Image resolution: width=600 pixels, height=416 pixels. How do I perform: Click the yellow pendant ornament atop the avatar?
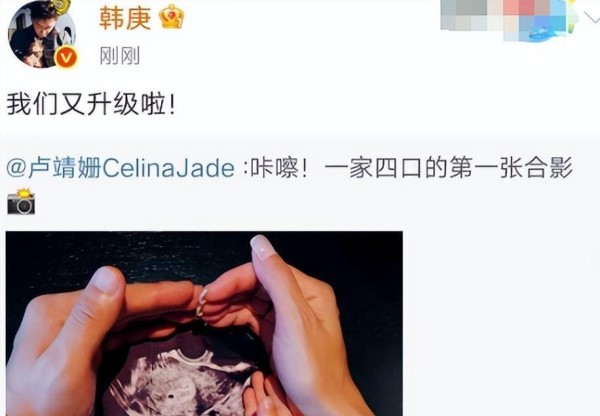click(60, 5)
